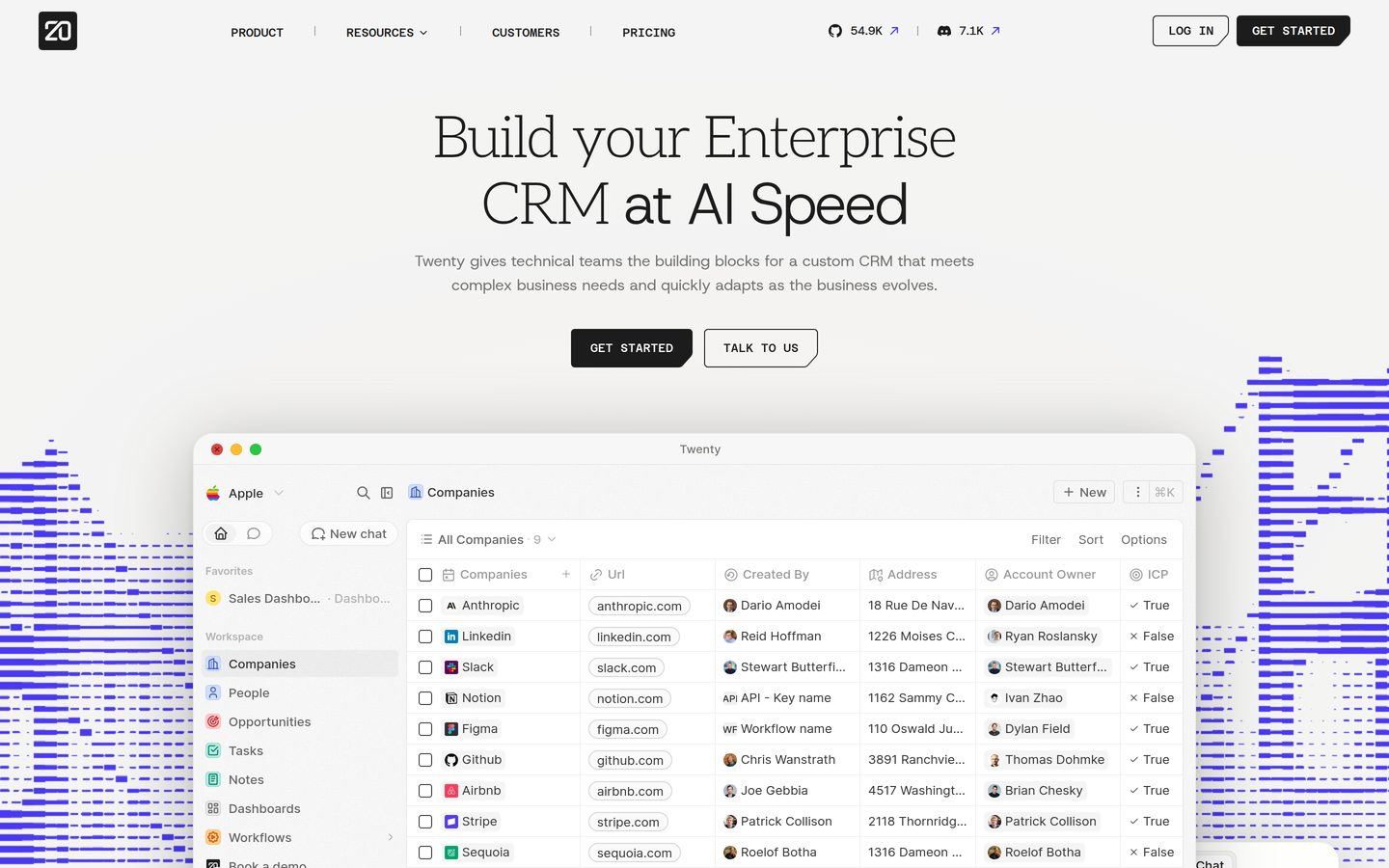Check the Airbnb row checkbox
The height and width of the screenshot is (868, 1389).
(x=425, y=791)
